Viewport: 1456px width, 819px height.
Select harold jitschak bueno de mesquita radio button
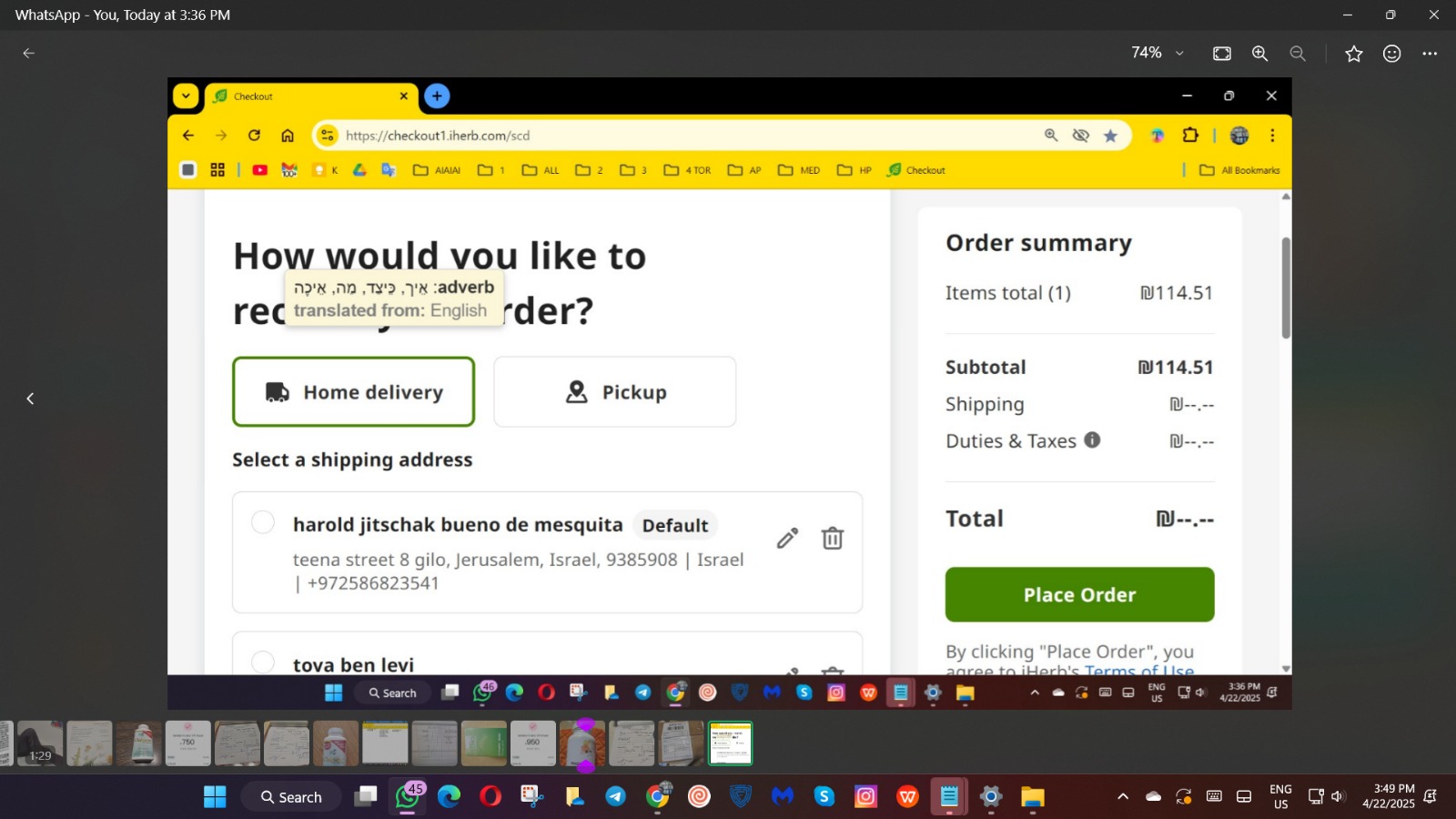pos(263,522)
